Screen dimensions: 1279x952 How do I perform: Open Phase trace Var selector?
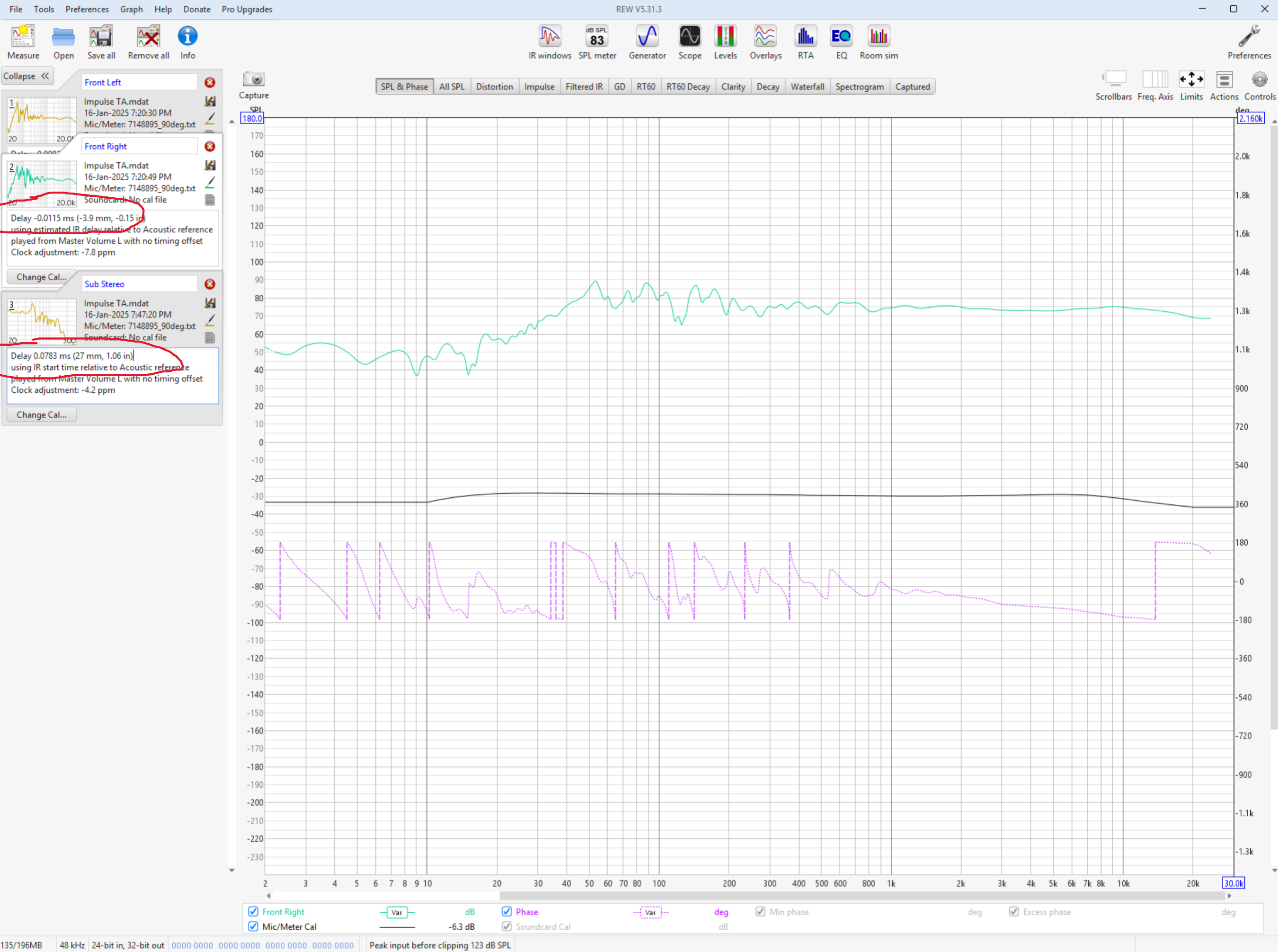pyautogui.click(x=650, y=912)
